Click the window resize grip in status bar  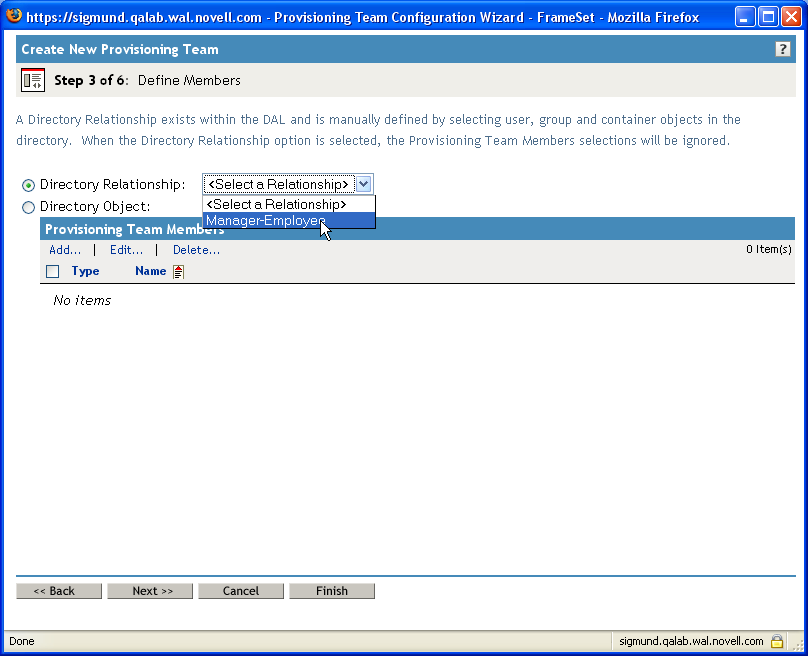point(798,645)
